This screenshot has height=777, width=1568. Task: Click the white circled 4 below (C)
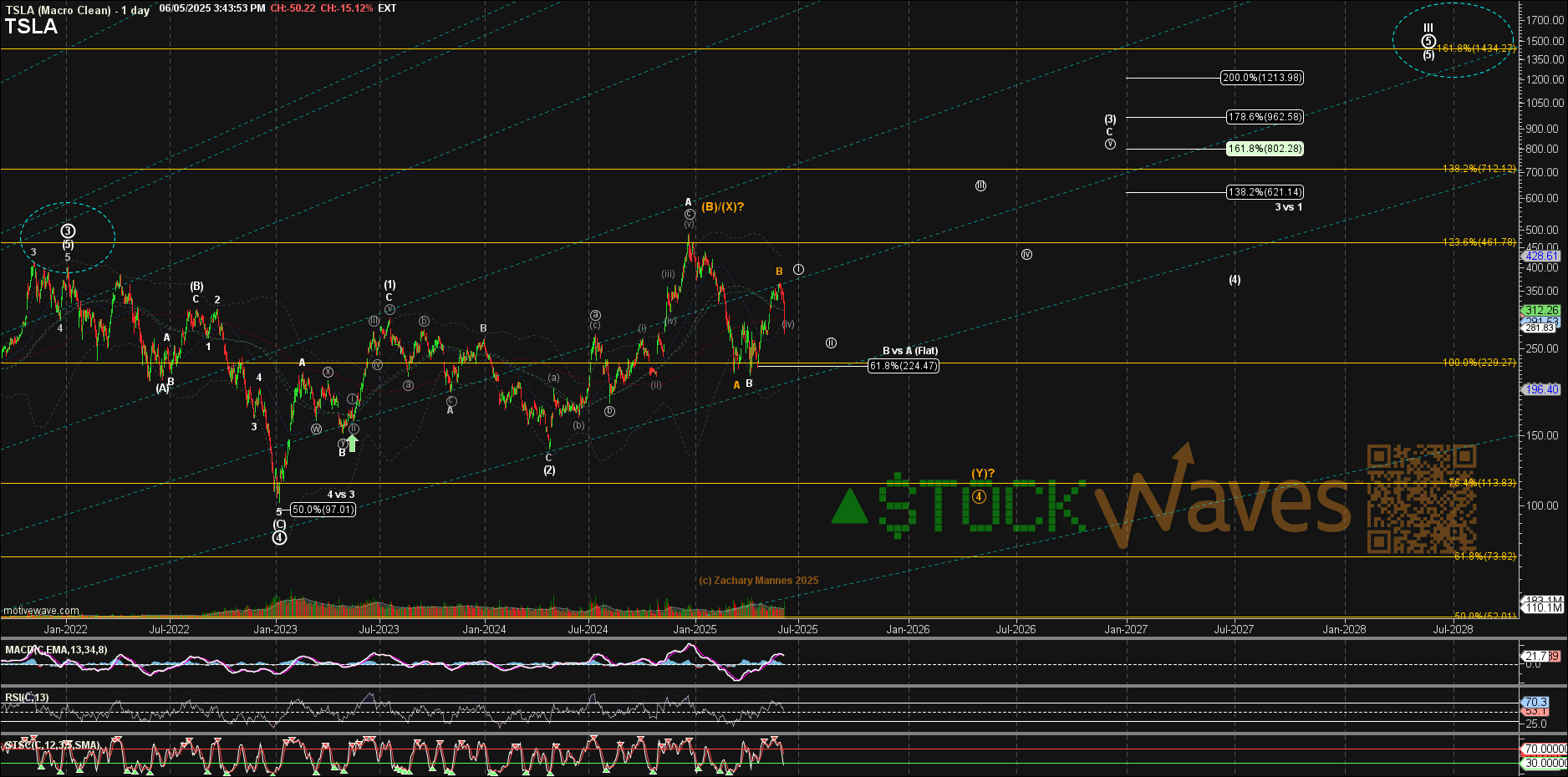(279, 537)
